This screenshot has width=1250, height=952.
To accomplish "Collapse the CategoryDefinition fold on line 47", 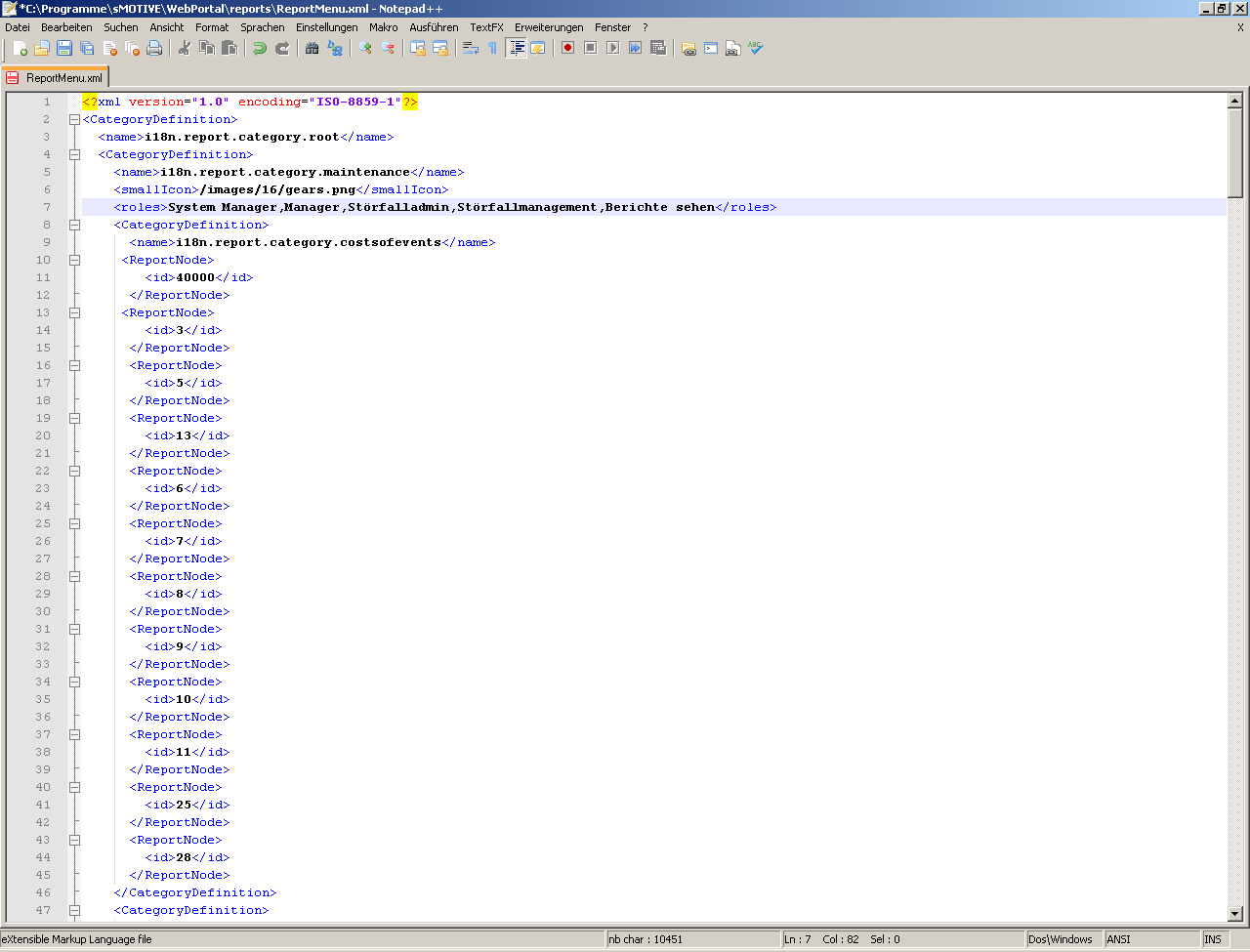I will (74, 910).
